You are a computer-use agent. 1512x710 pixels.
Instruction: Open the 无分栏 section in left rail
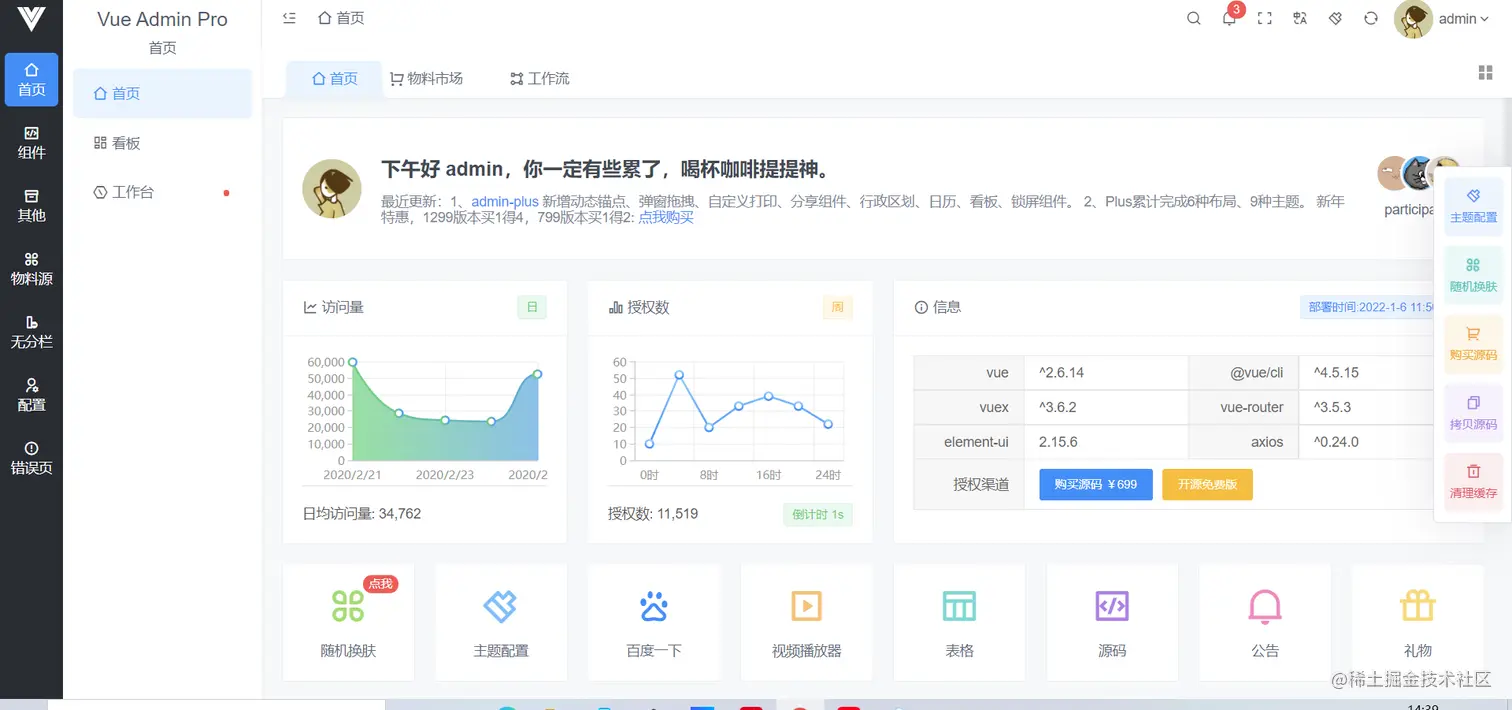(x=31, y=332)
